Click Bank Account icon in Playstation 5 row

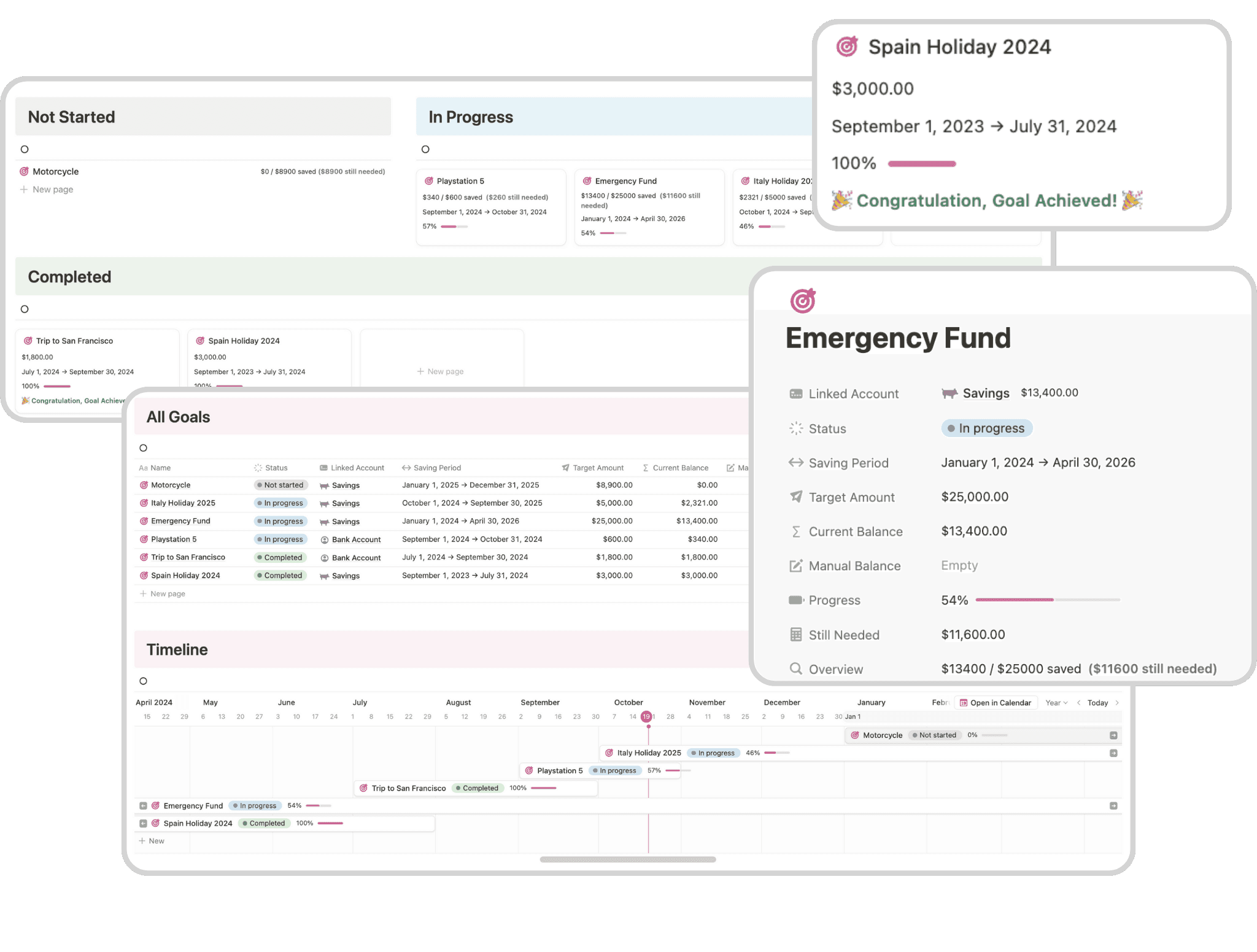[325, 540]
